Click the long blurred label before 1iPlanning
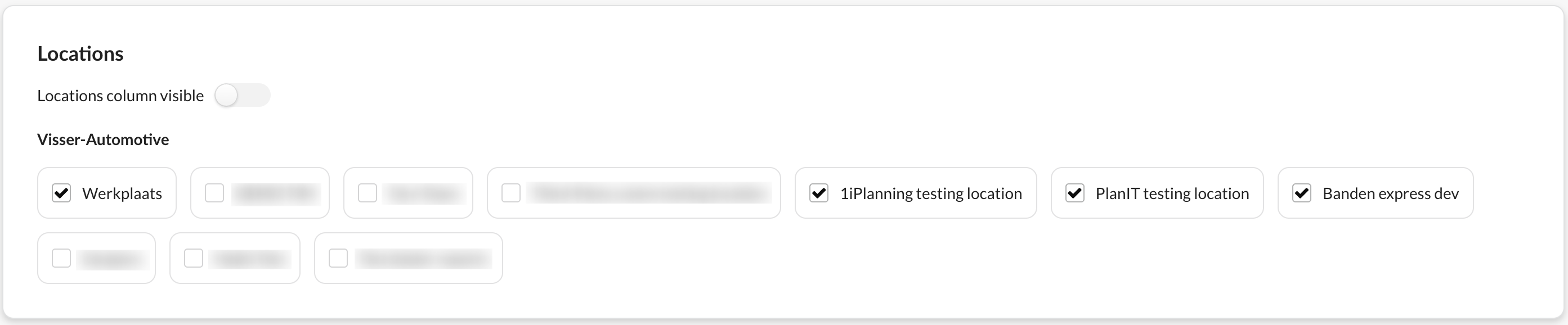Image resolution: width=1568 pixels, height=325 pixels. 648,193
